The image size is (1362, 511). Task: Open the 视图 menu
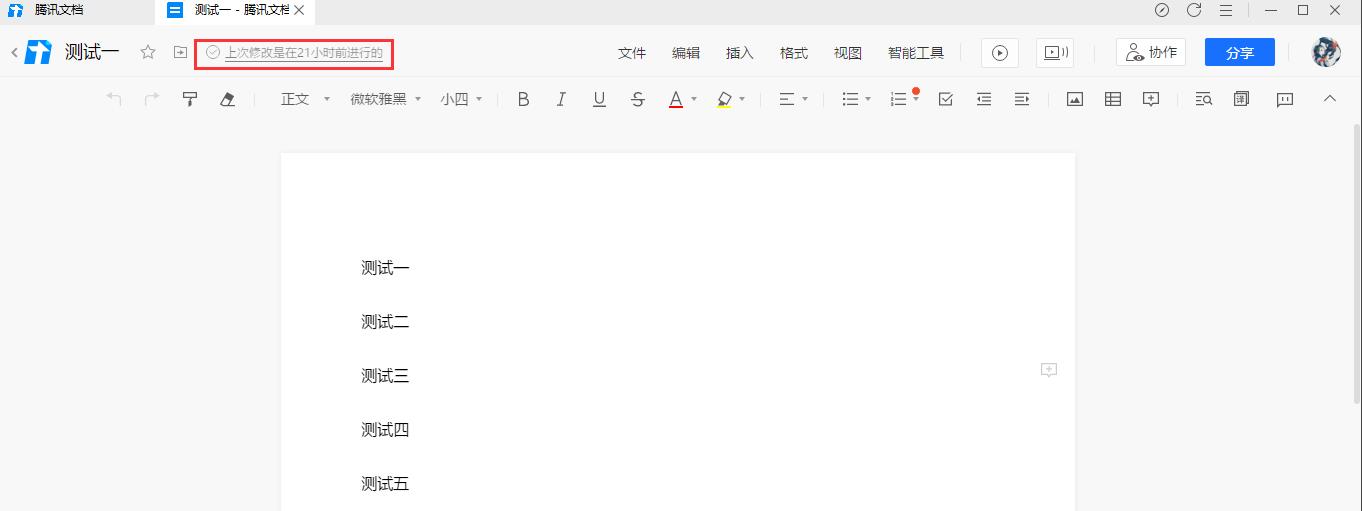[848, 53]
